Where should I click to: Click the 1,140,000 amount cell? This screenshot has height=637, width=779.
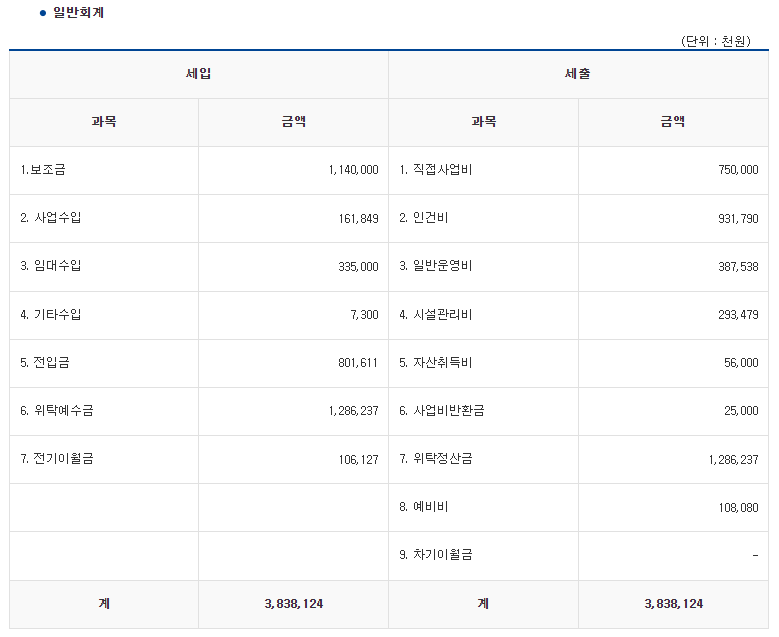click(x=354, y=170)
